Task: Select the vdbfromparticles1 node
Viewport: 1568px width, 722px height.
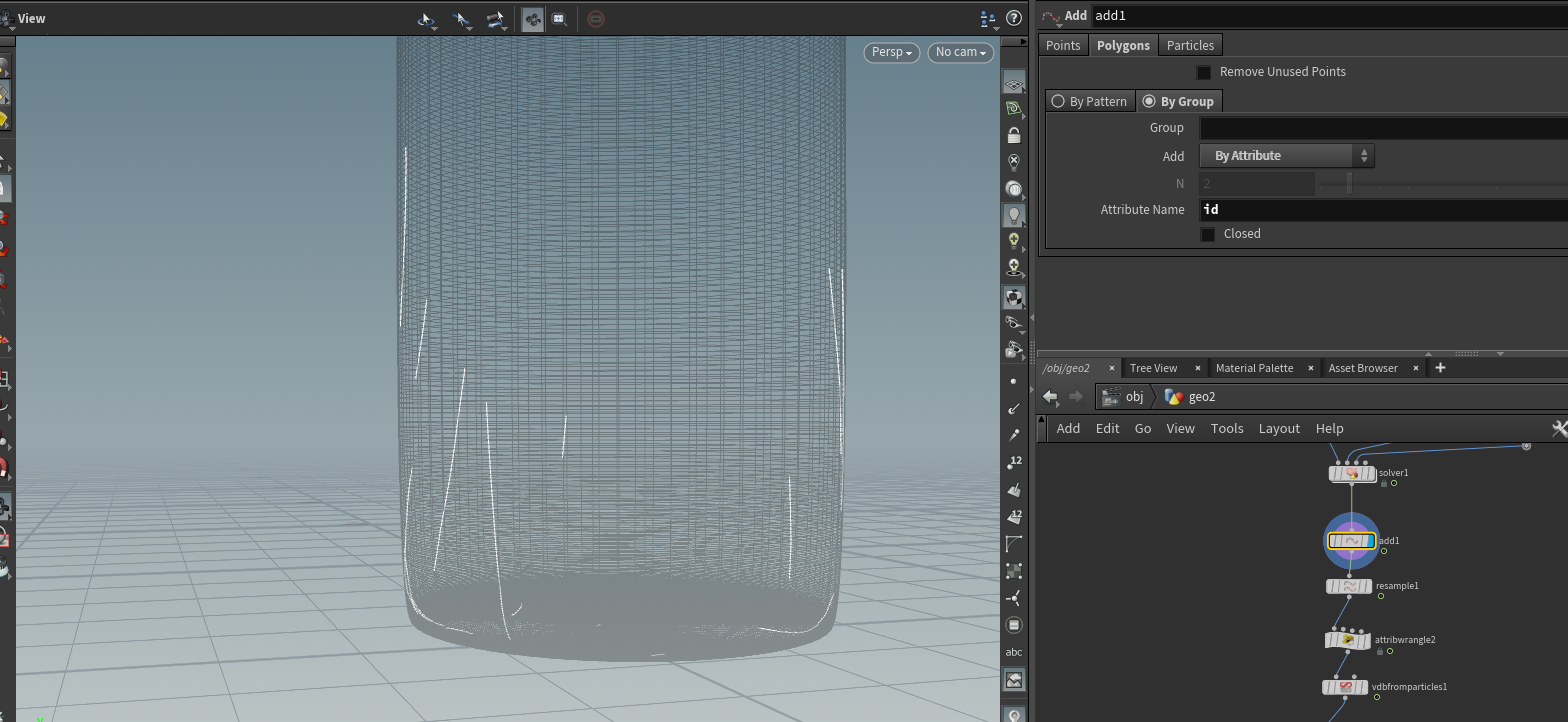Action: [1345, 687]
